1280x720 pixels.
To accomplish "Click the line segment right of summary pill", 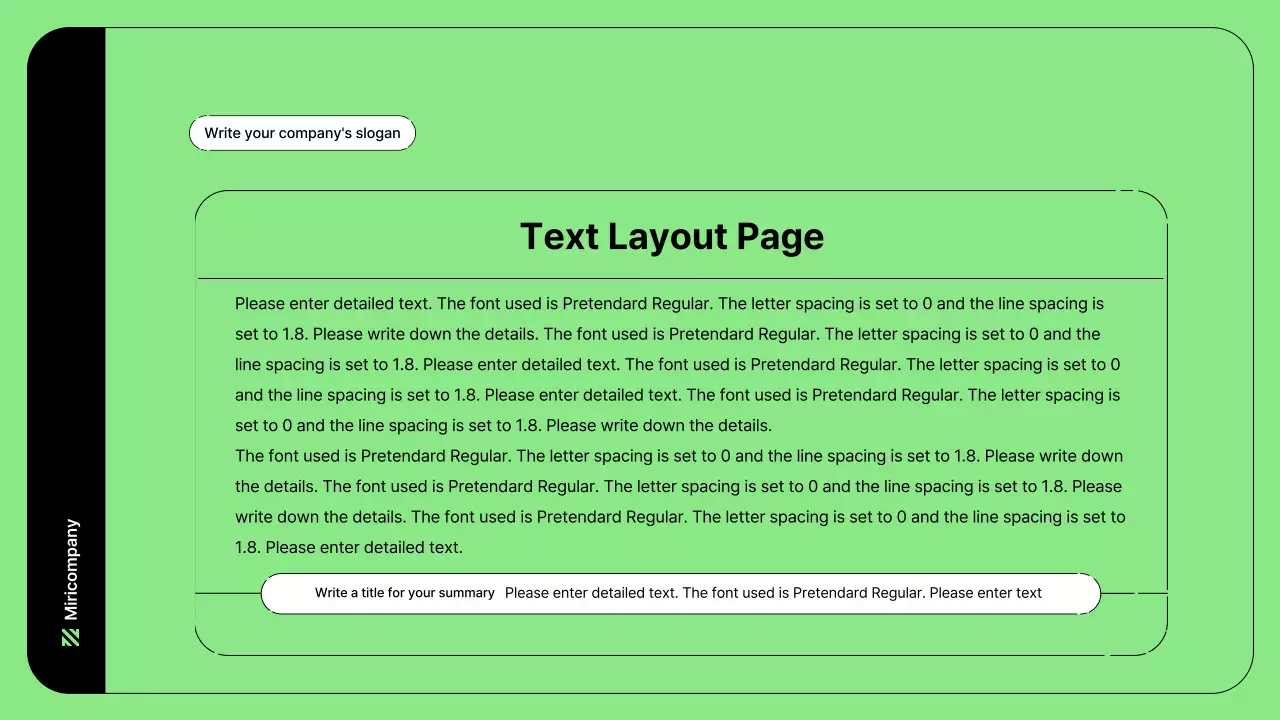I will pos(1134,593).
